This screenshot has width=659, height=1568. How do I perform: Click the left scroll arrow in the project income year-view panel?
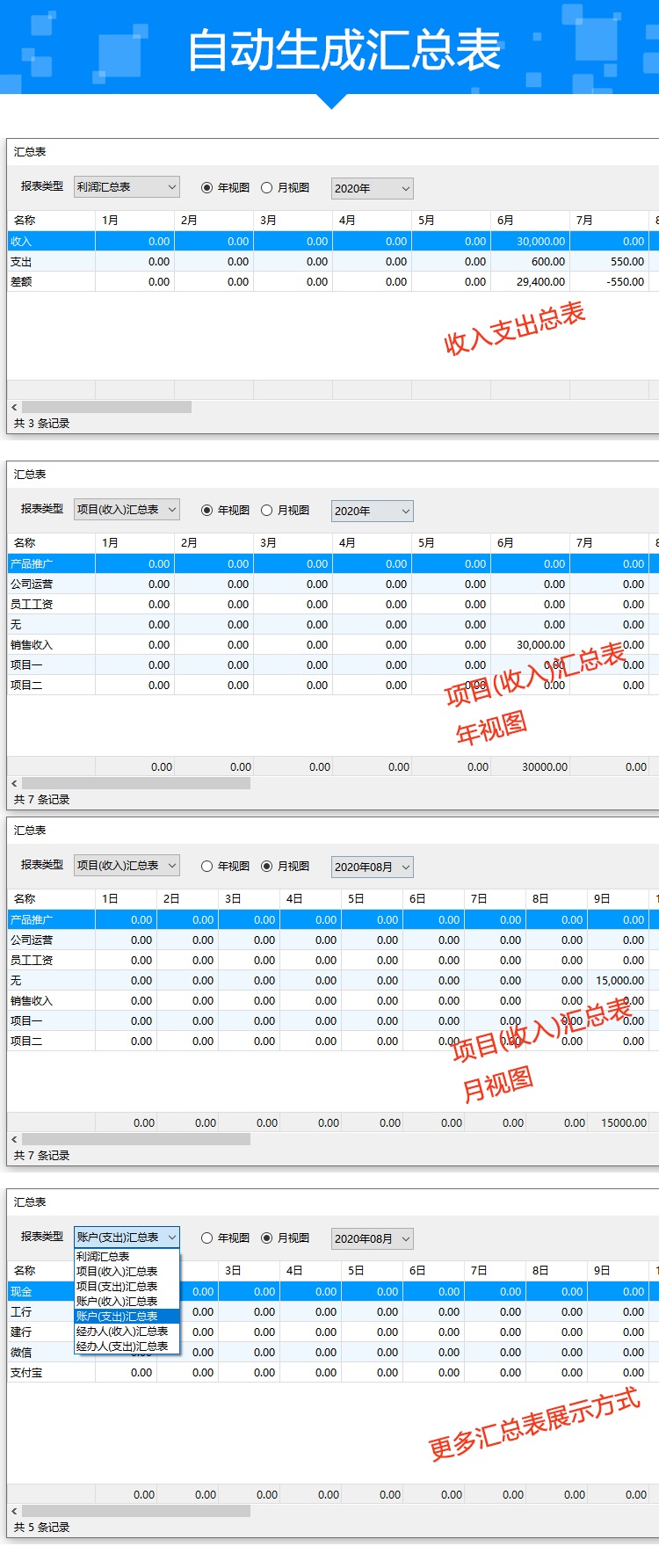14,782
